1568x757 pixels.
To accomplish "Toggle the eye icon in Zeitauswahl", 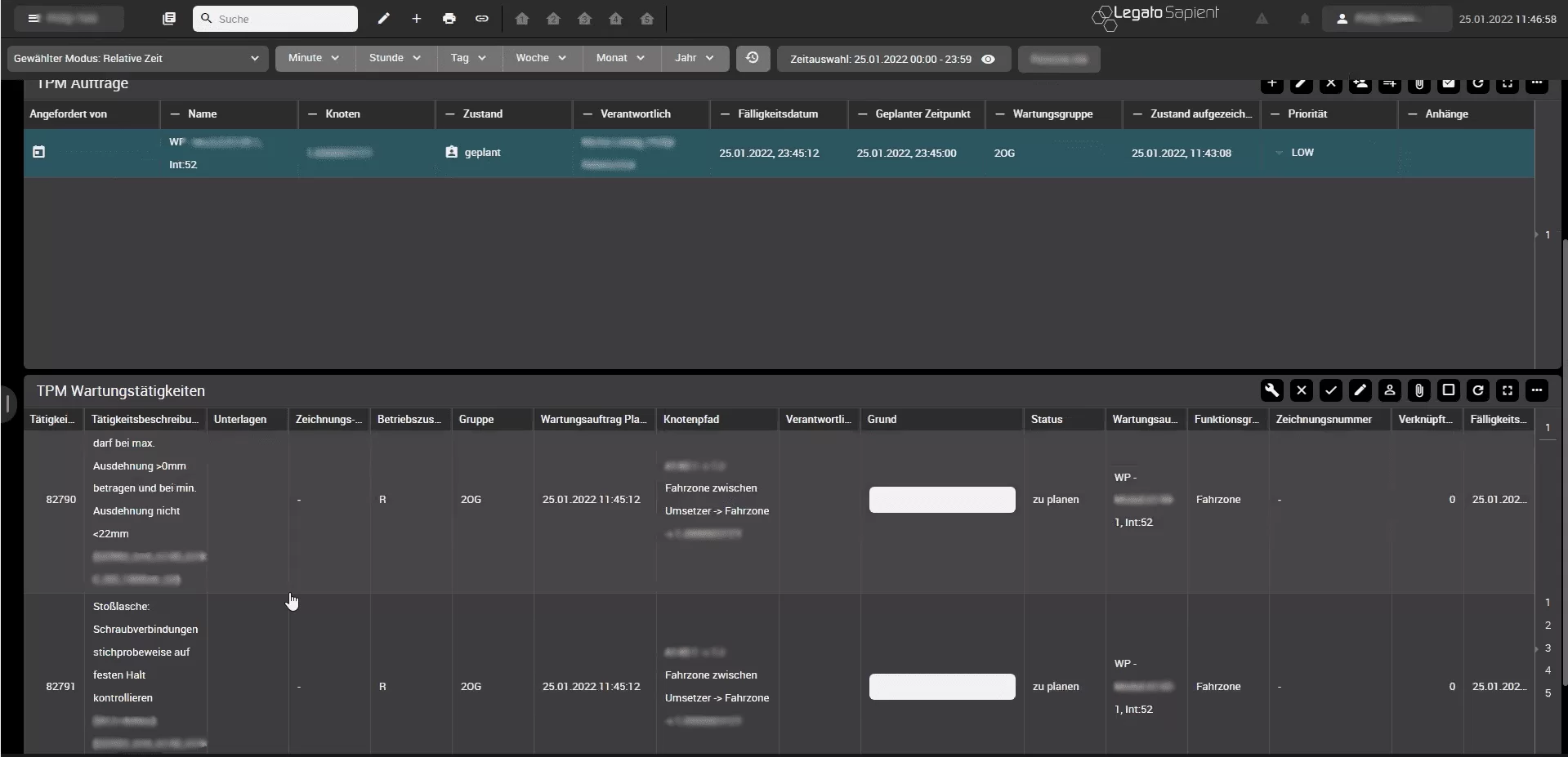I will click(x=988, y=59).
